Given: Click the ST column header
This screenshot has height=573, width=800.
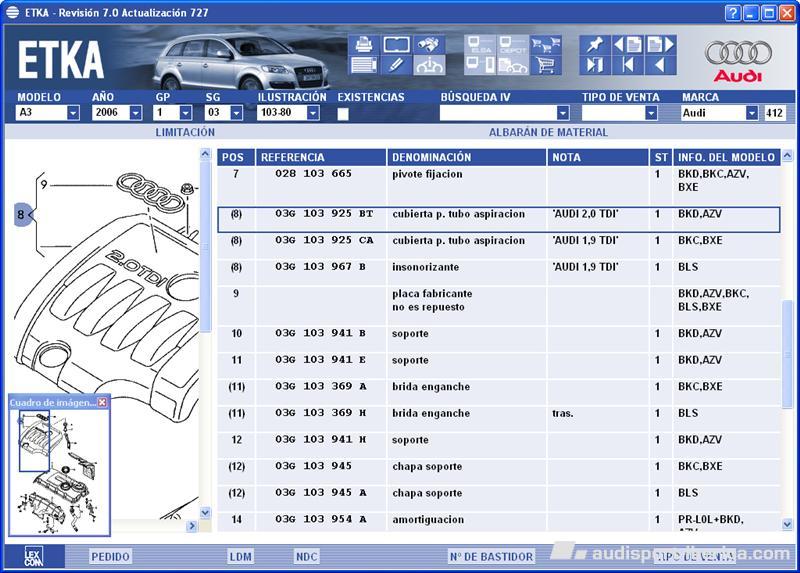Looking at the screenshot, I should (661, 157).
